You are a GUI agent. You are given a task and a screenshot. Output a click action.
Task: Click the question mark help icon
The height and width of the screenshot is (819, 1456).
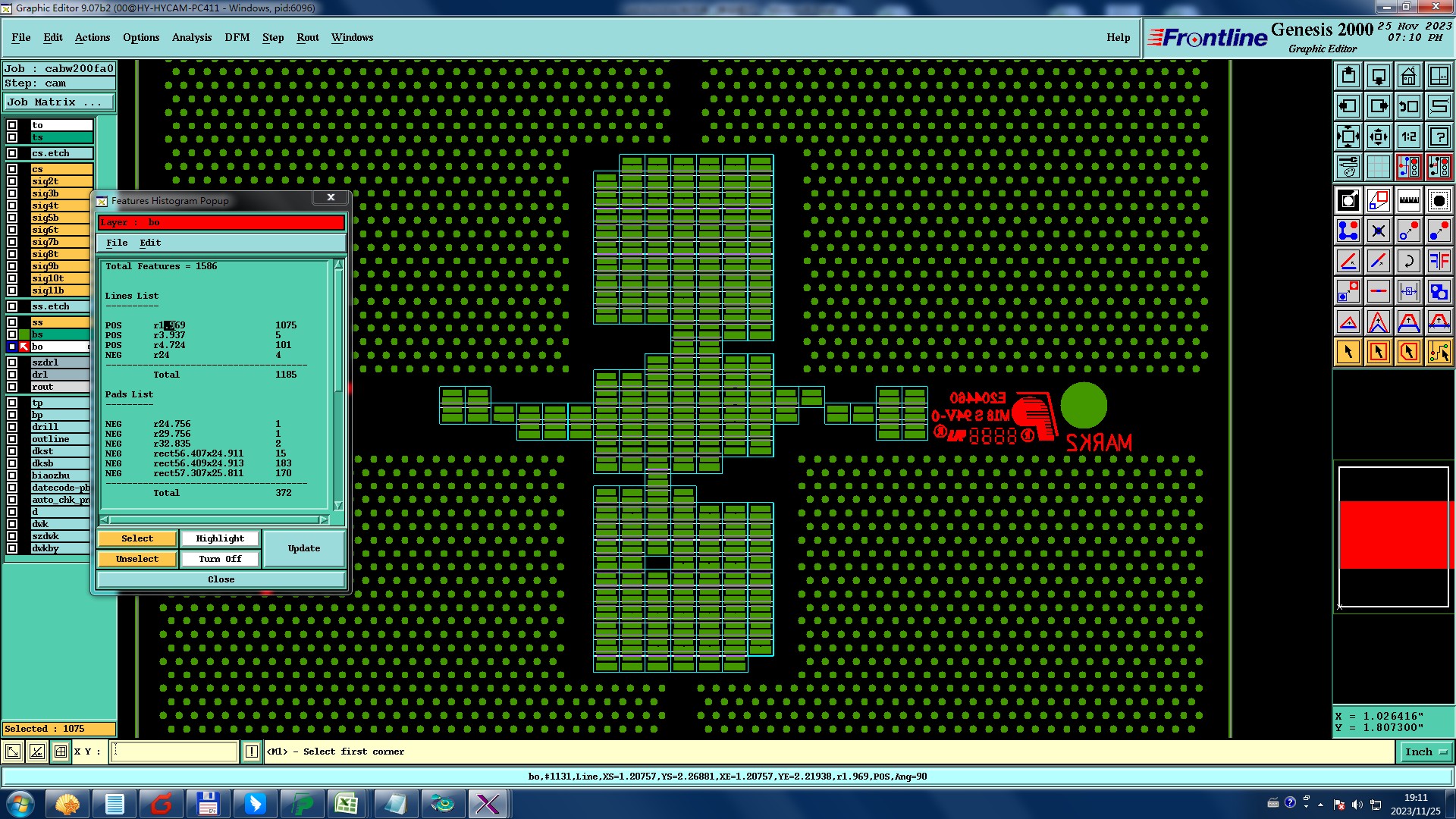click(x=1439, y=136)
